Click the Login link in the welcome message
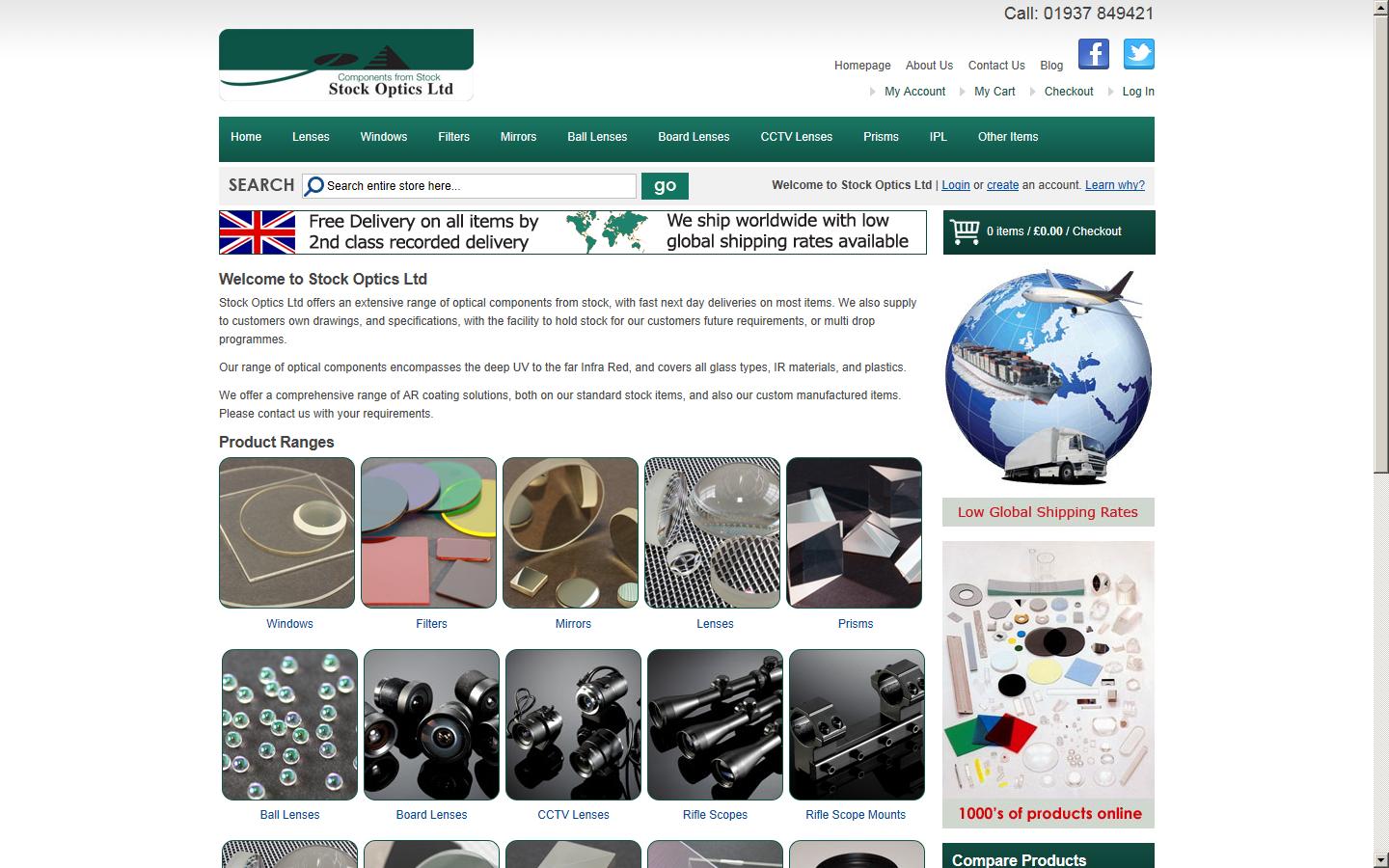 pos(955,185)
